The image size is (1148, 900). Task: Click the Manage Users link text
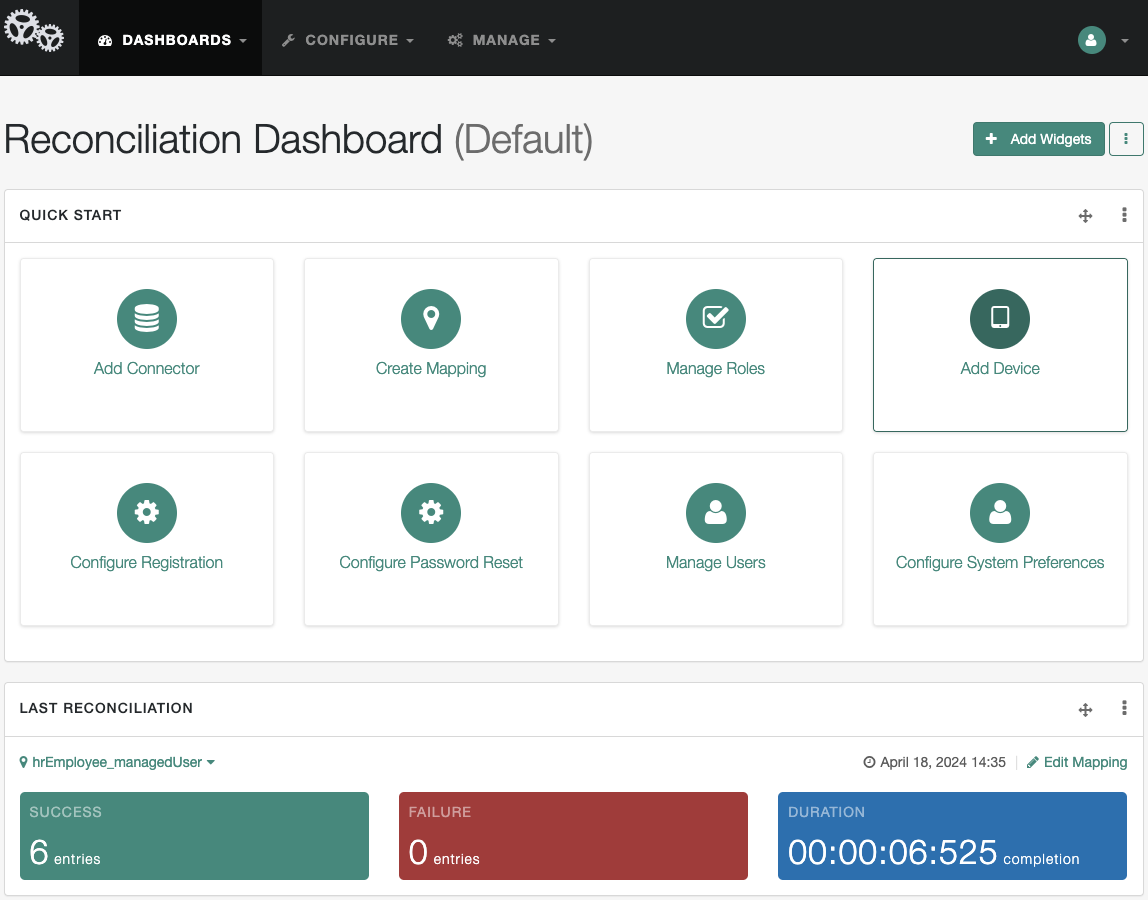coord(715,562)
